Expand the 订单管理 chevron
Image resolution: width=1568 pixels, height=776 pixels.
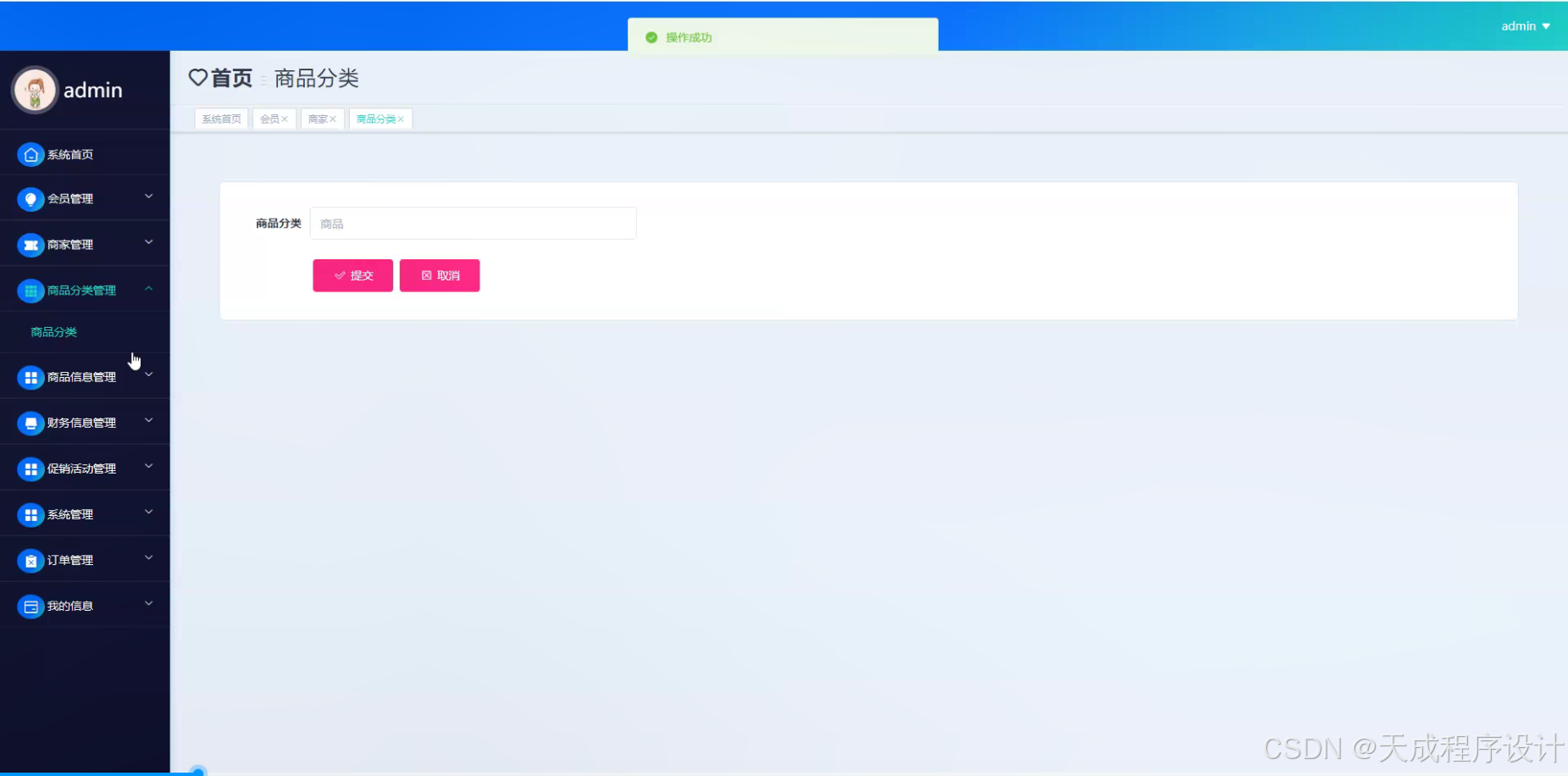click(148, 557)
